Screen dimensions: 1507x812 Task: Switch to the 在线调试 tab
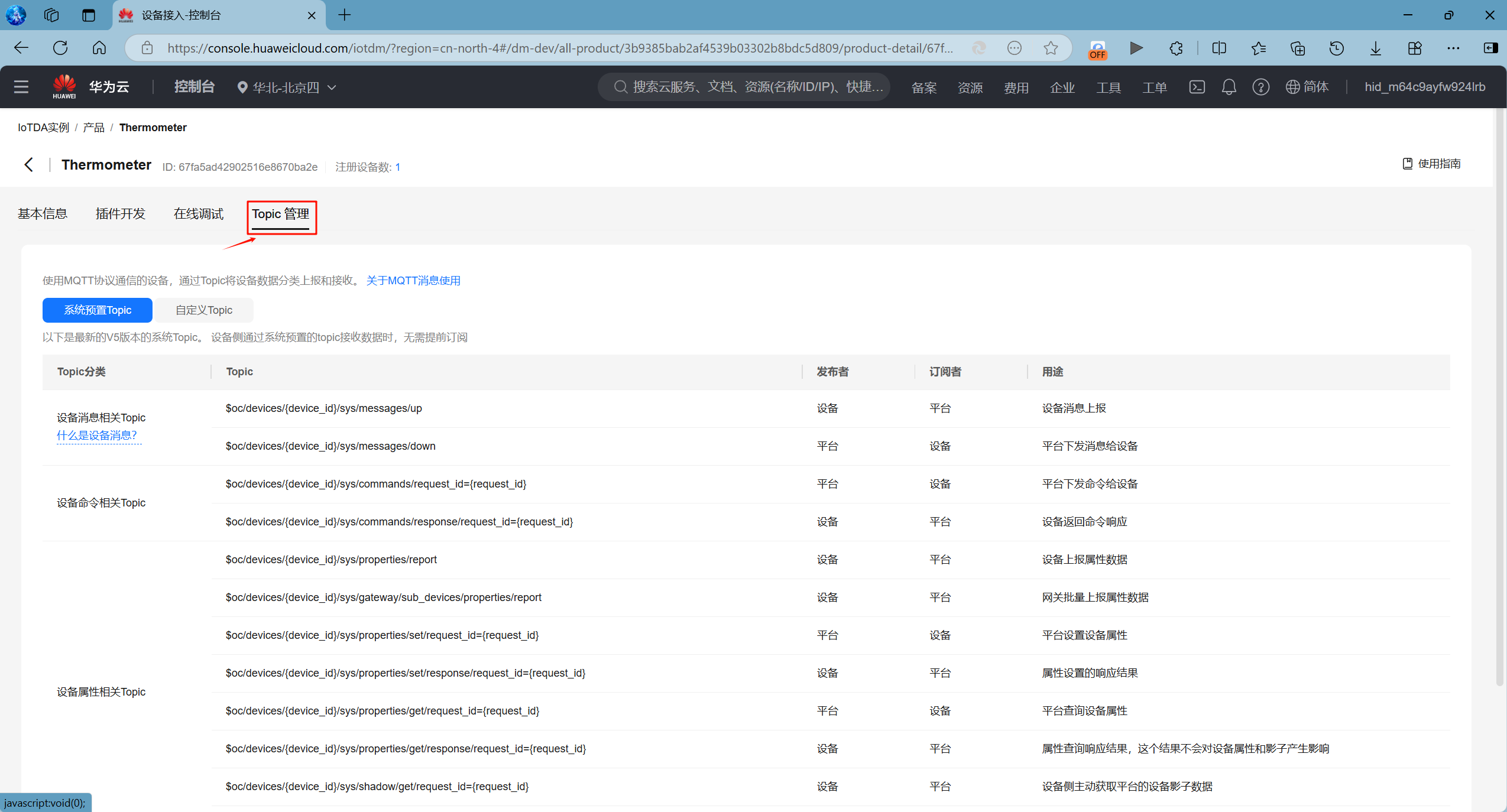[199, 214]
